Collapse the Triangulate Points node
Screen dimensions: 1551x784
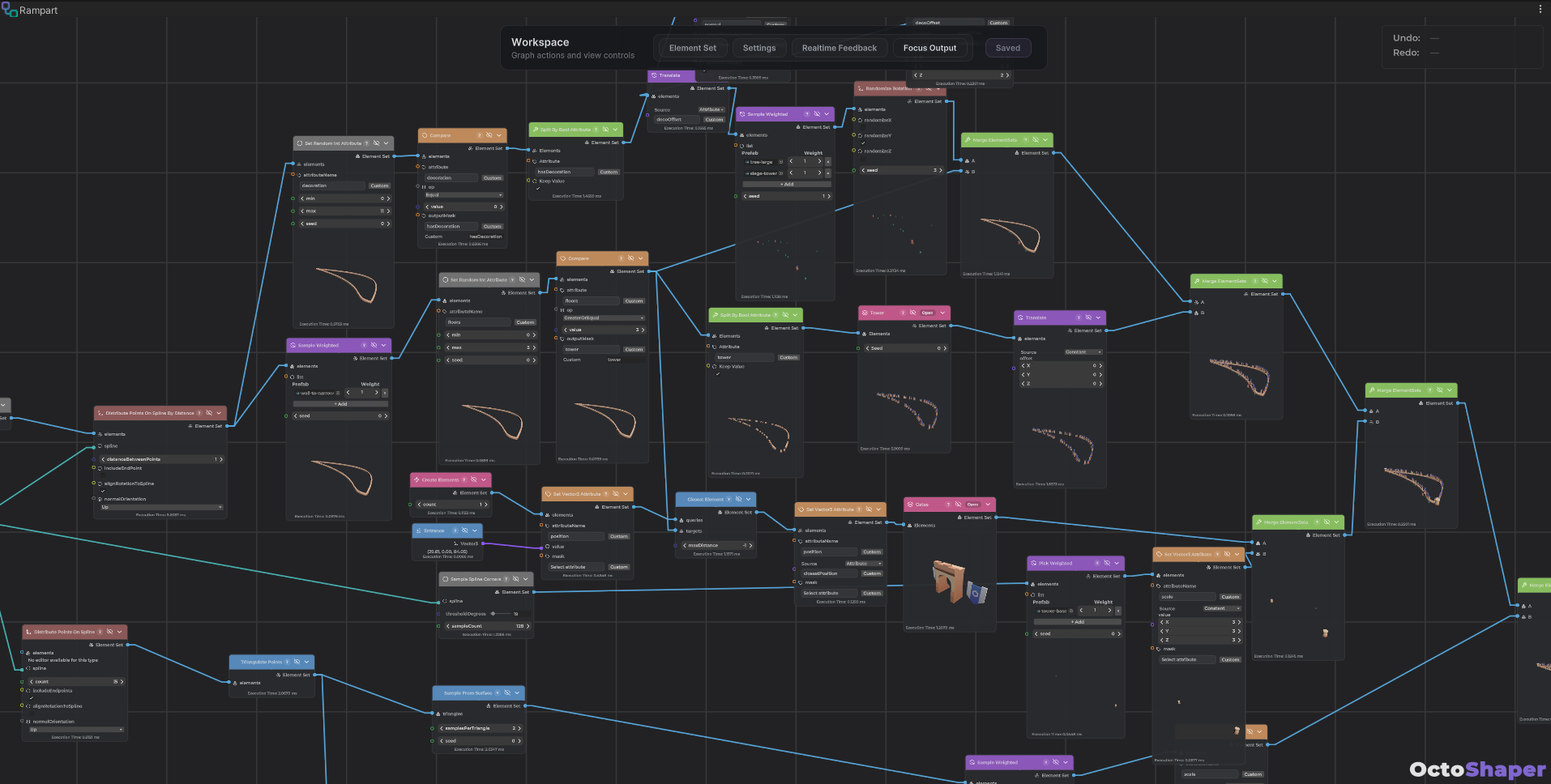(307, 662)
